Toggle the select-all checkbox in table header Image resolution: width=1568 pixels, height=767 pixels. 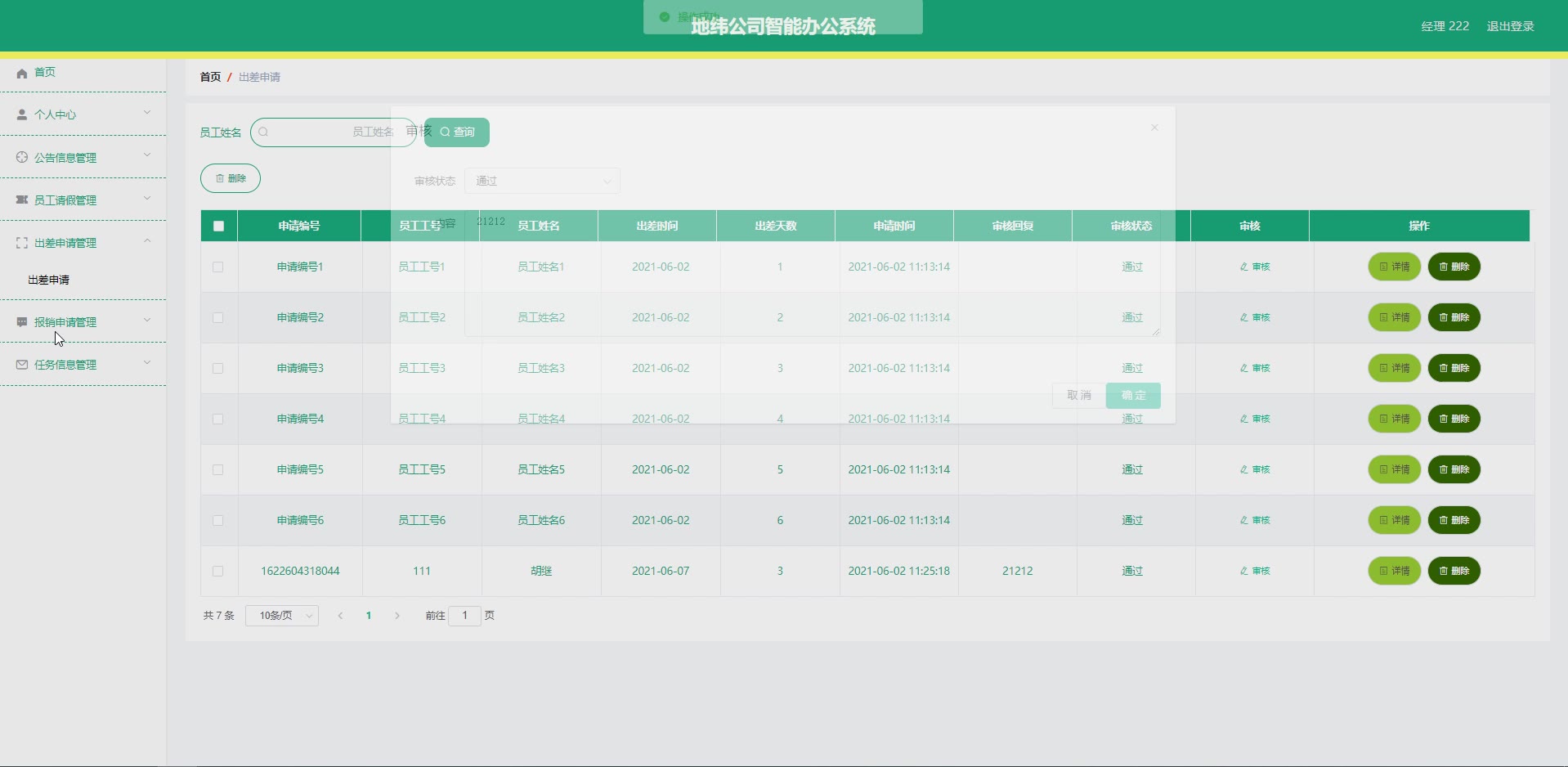218,226
